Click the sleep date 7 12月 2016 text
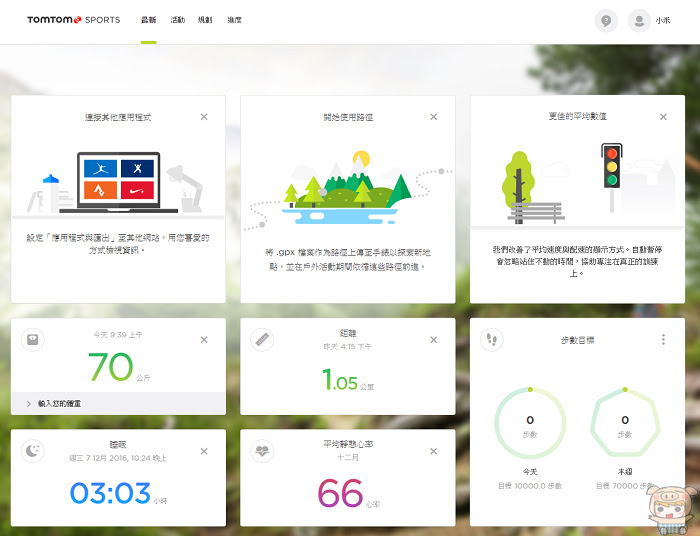 point(118,458)
